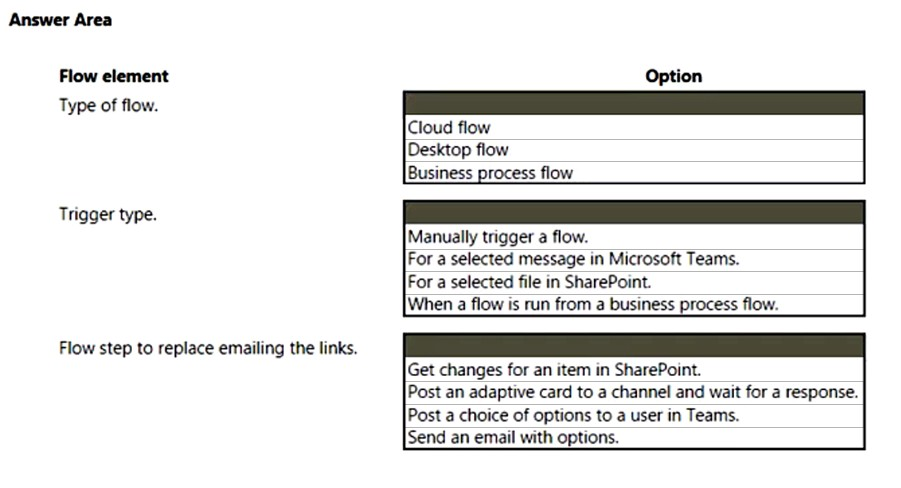Open the Trigger type dropdown header
Image resolution: width=901 pixels, height=488 pixels.
(x=634, y=213)
